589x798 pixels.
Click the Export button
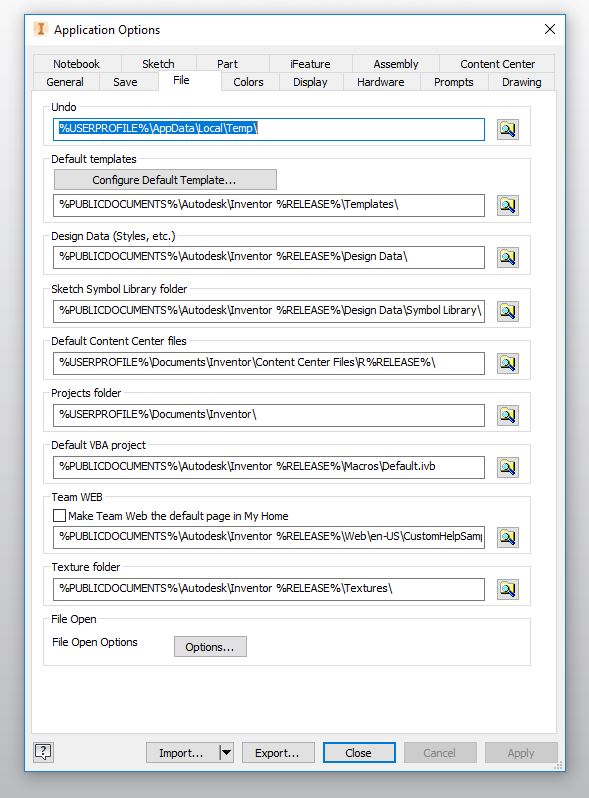pos(278,753)
